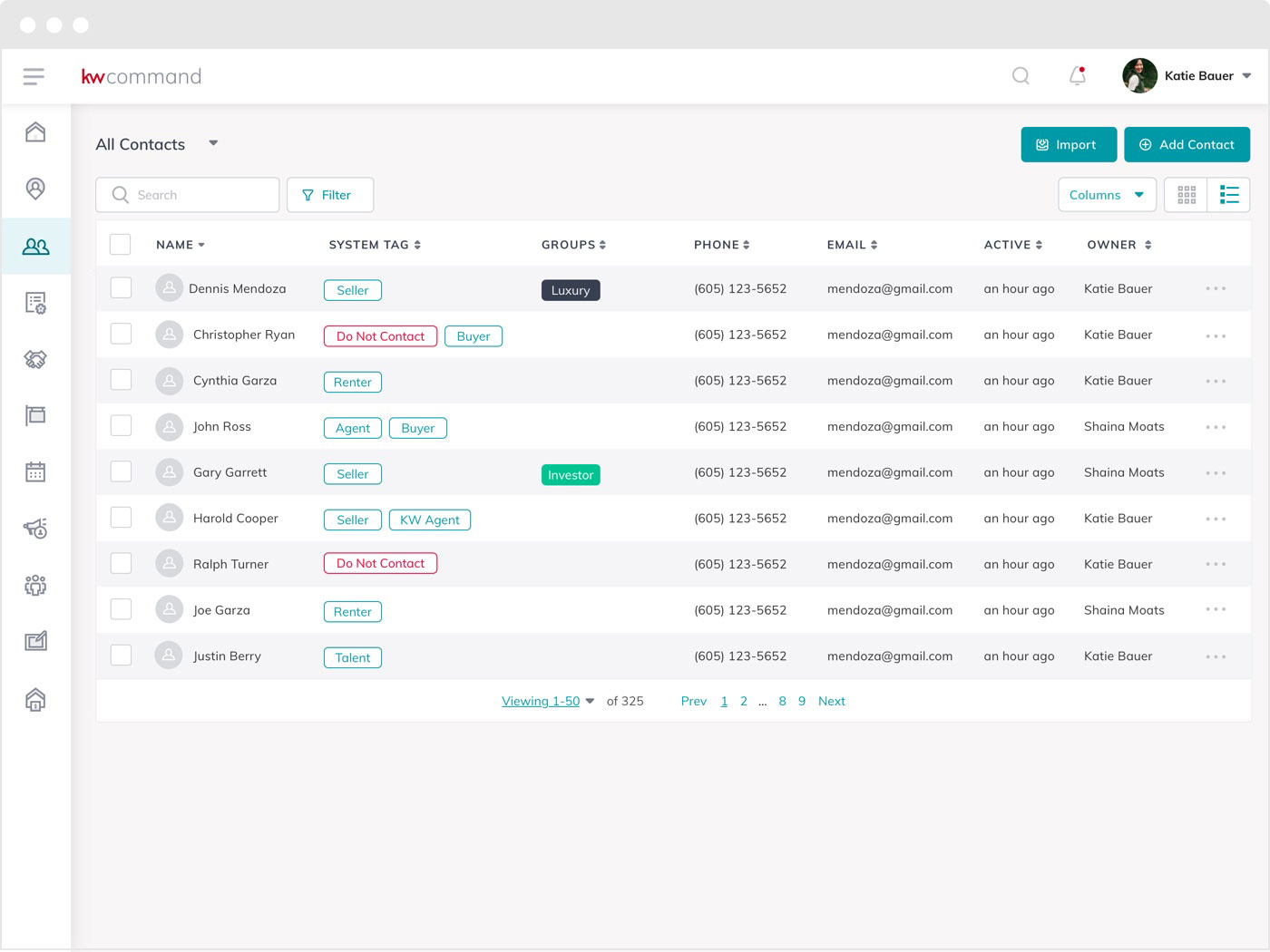Image resolution: width=1270 pixels, height=952 pixels.
Task: Click Ralph Turner's Do Not Contact tag
Action: tap(380, 563)
